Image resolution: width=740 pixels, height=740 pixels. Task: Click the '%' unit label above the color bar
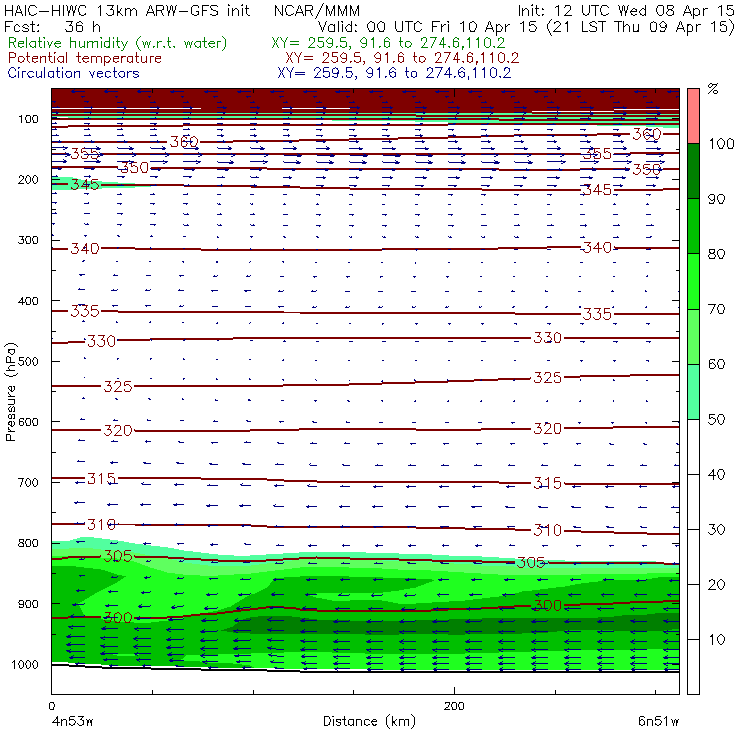[713, 89]
